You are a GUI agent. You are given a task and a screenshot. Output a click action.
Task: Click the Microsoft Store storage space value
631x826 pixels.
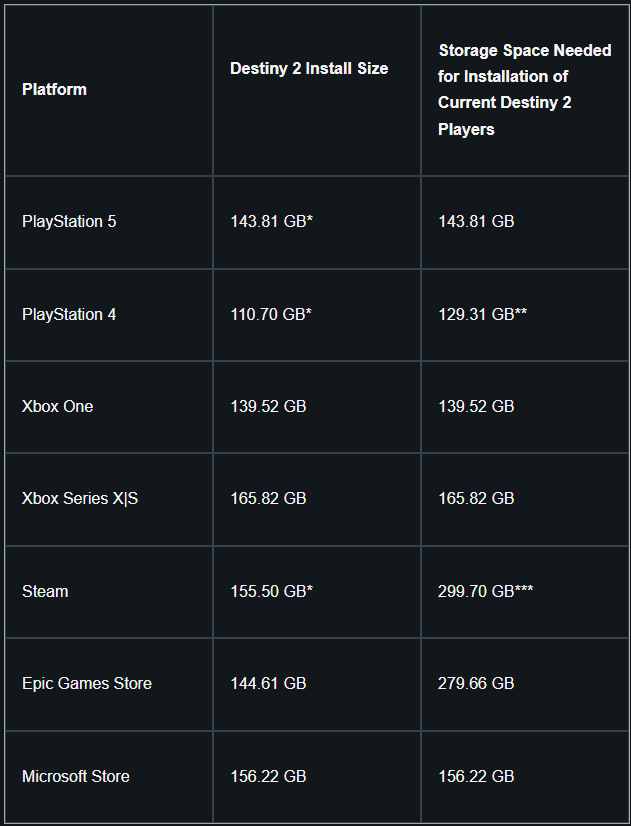coord(476,776)
